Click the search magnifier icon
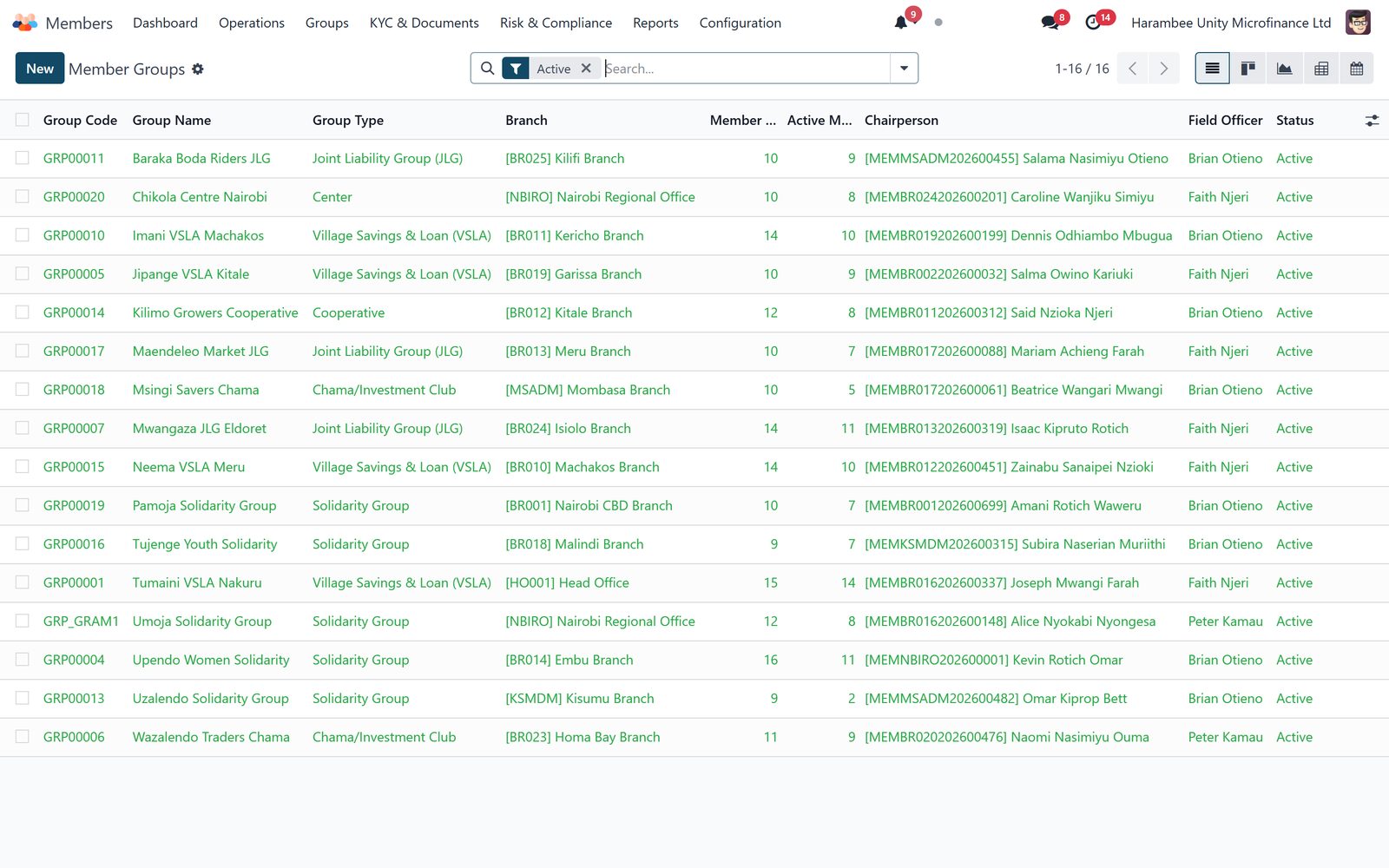This screenshot has width=1389, height=868. click(x=487, y=69)
